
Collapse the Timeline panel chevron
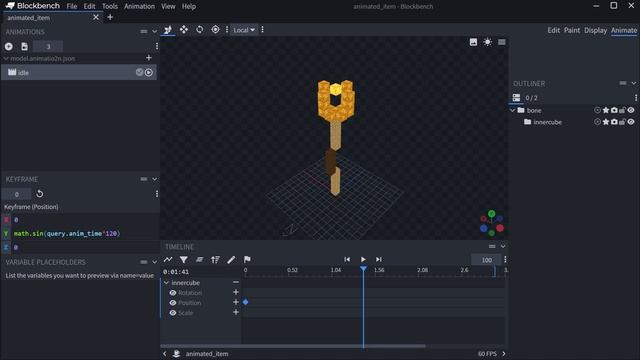503,247
